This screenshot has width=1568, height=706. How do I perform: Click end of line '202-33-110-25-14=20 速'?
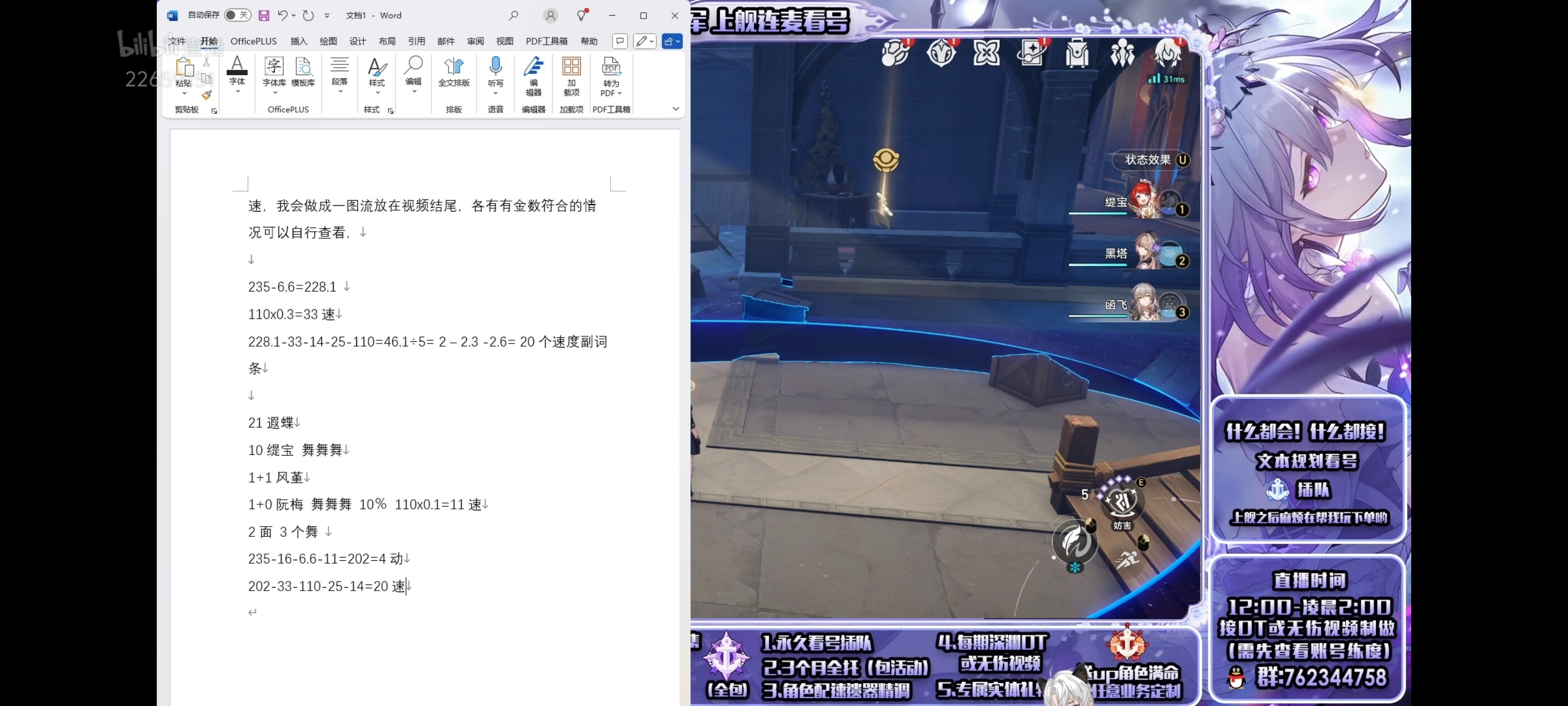406,586
